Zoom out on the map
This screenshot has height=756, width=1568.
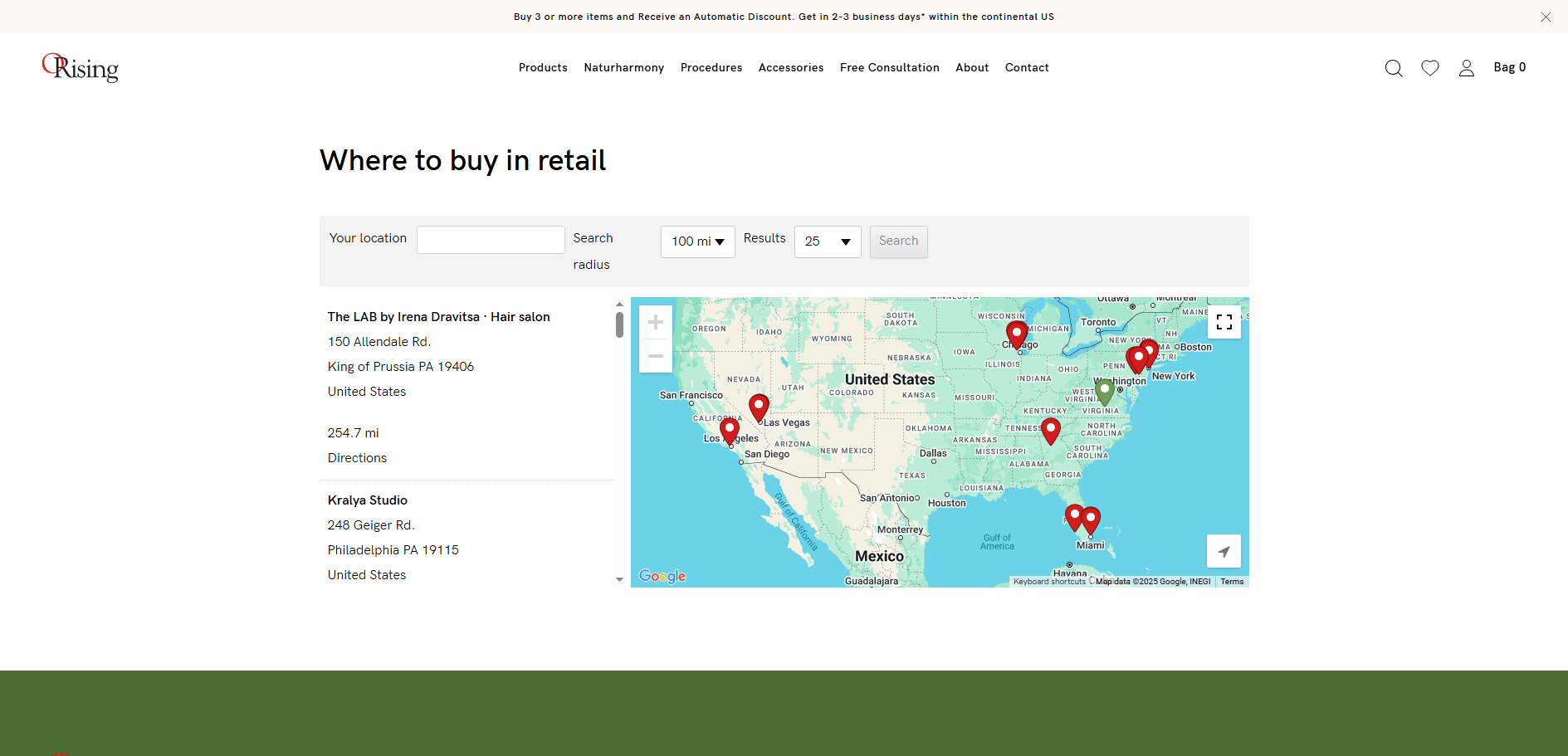pos(656,356)
